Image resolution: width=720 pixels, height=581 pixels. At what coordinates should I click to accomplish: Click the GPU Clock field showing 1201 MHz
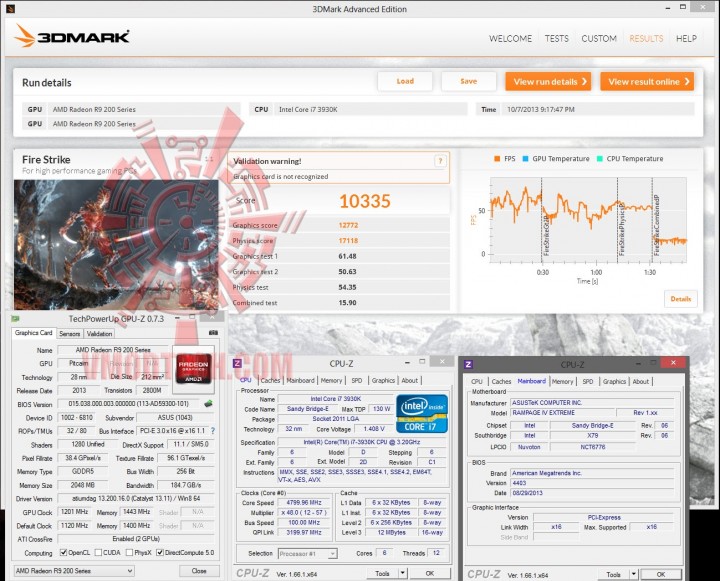pos(74,511)
